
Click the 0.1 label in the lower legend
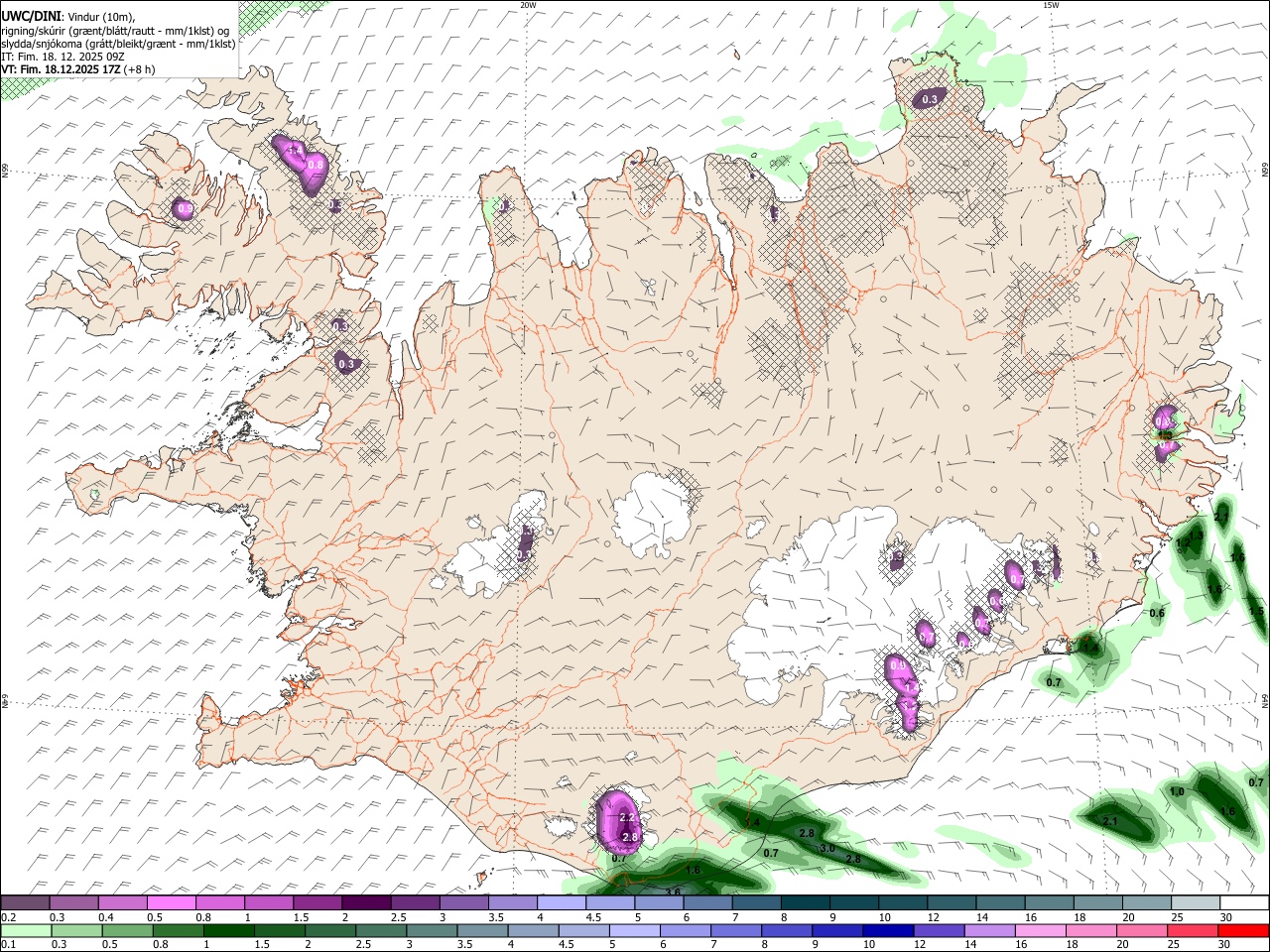click(x=8, y=945)
